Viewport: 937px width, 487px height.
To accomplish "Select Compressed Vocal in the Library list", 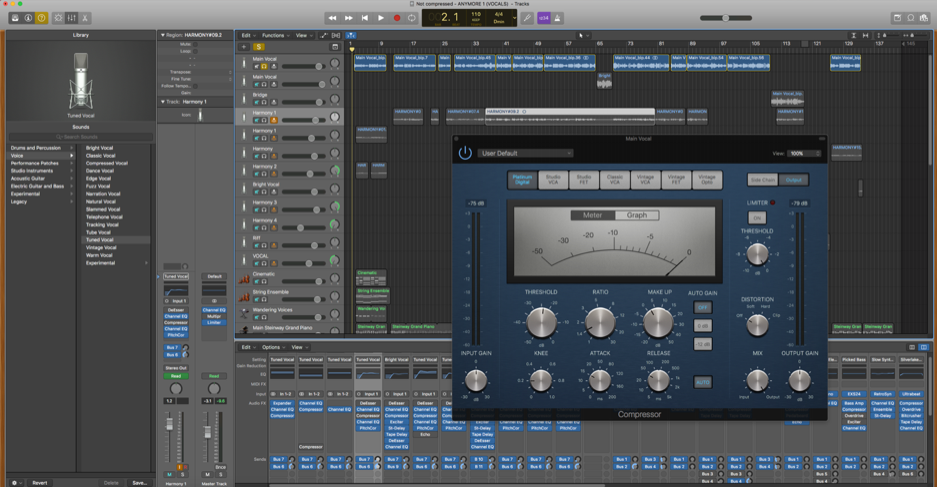I will [107, 163].
